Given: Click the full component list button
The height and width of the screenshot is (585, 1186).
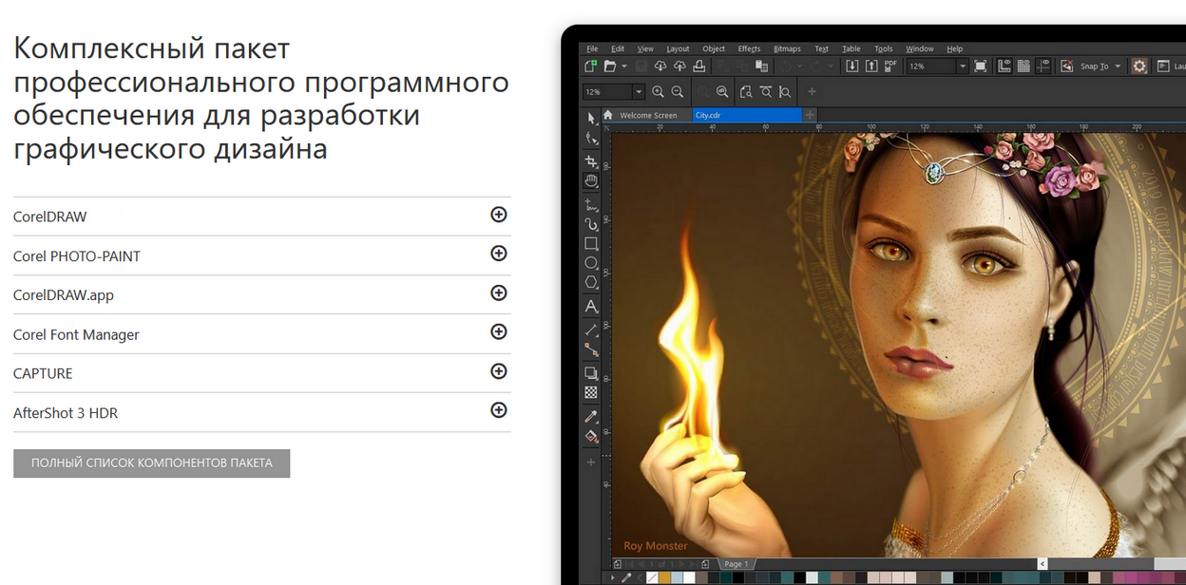Looking at the screenshot, I should coord(151,463).
